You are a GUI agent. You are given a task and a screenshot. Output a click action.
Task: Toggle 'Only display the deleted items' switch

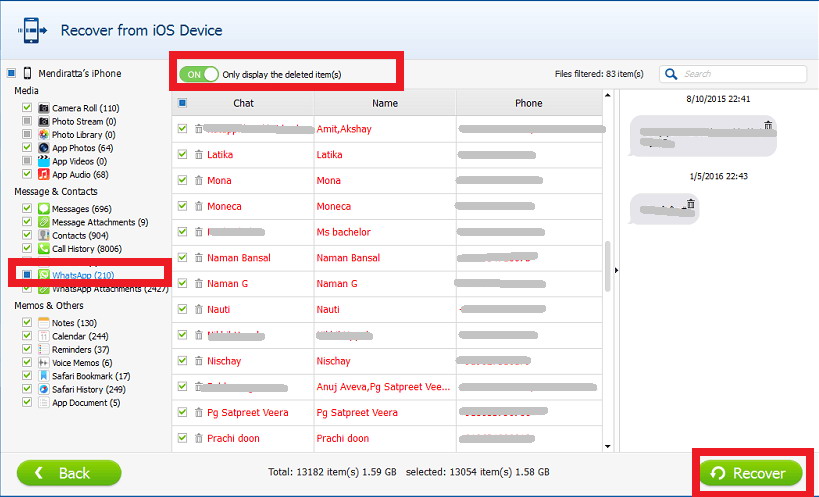tap(198, 74)
